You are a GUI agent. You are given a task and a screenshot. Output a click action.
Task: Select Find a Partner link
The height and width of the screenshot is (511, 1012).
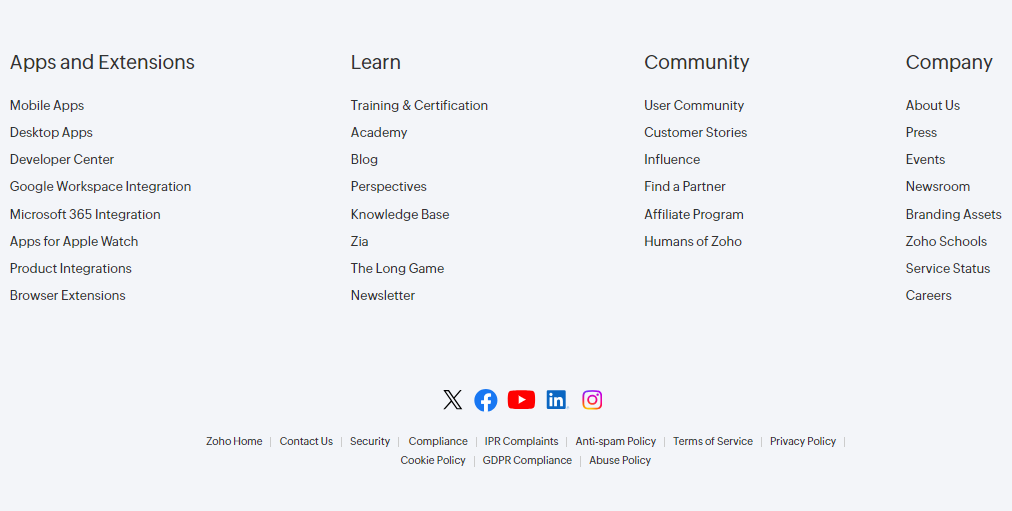685,186
